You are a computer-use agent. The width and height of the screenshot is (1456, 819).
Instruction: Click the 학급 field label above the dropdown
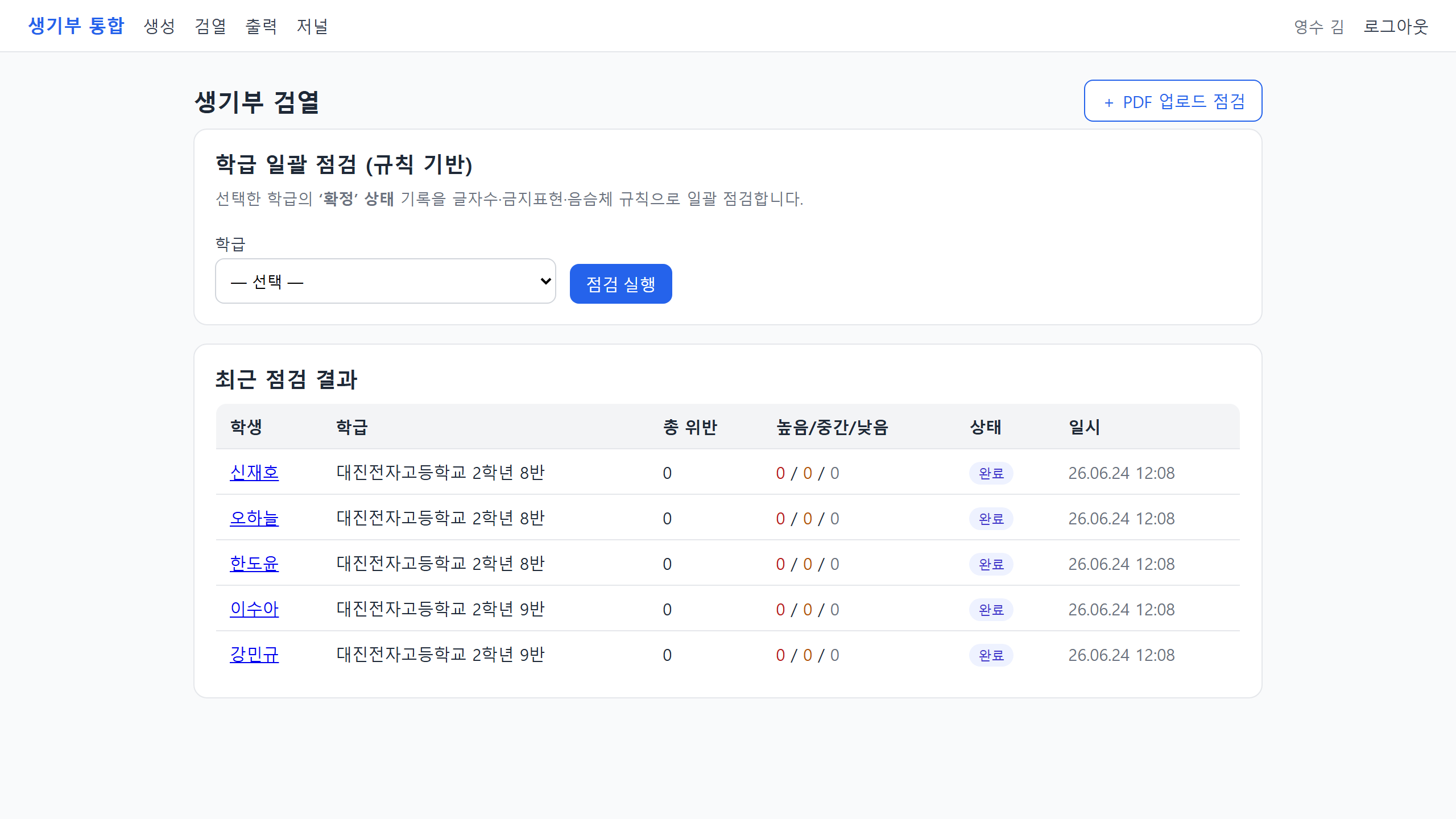tap(230, 244)
